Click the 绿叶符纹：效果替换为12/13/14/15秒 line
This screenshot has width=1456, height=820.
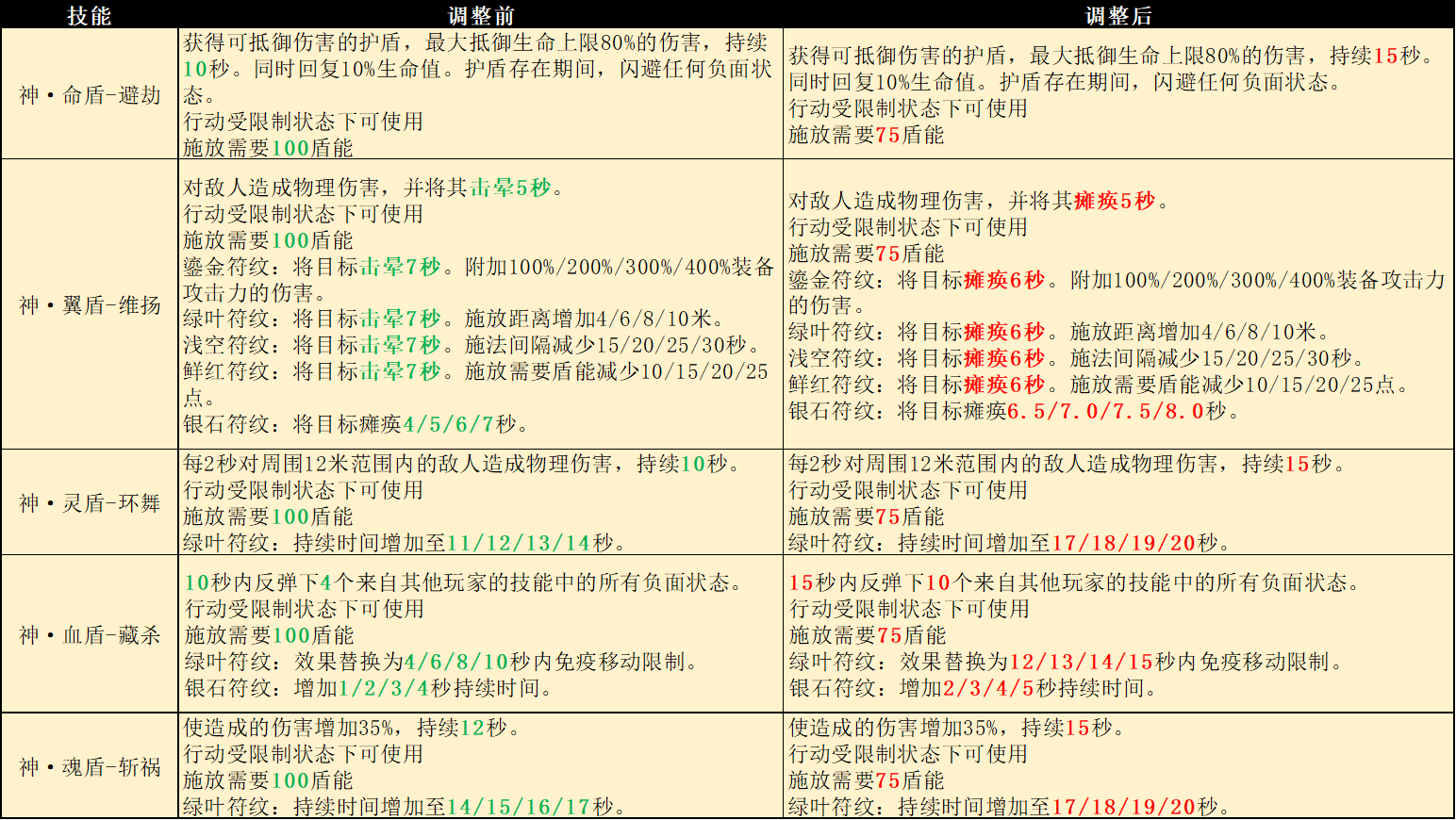(1067, 662)
